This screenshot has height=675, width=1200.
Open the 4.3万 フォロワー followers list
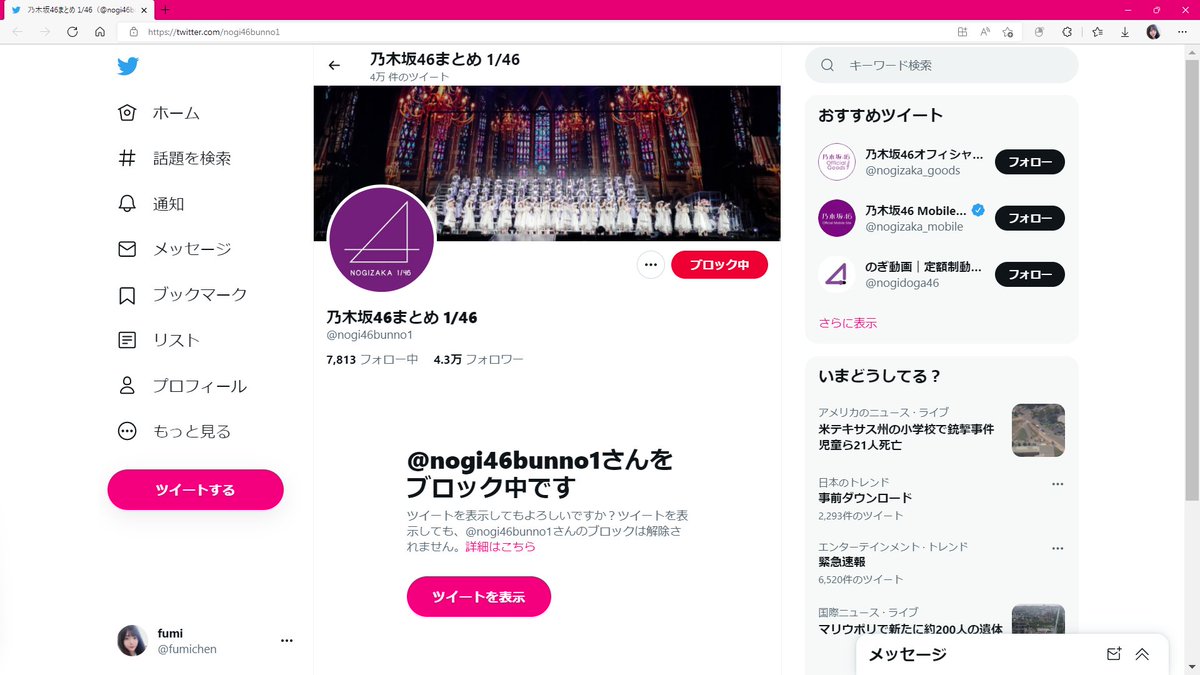(478, 359)
